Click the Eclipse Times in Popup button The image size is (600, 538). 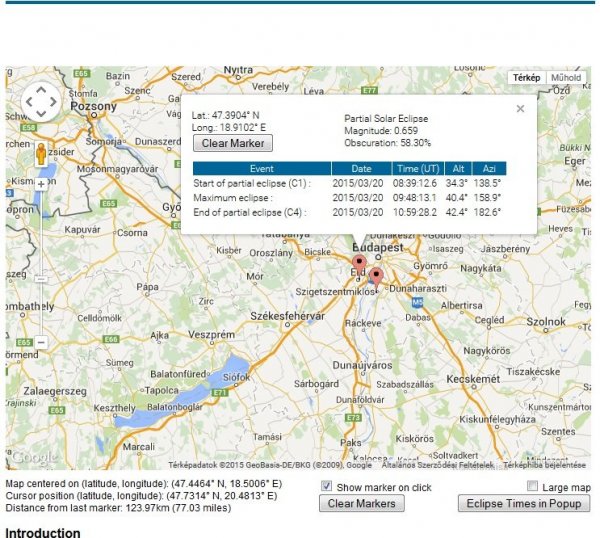523,504
